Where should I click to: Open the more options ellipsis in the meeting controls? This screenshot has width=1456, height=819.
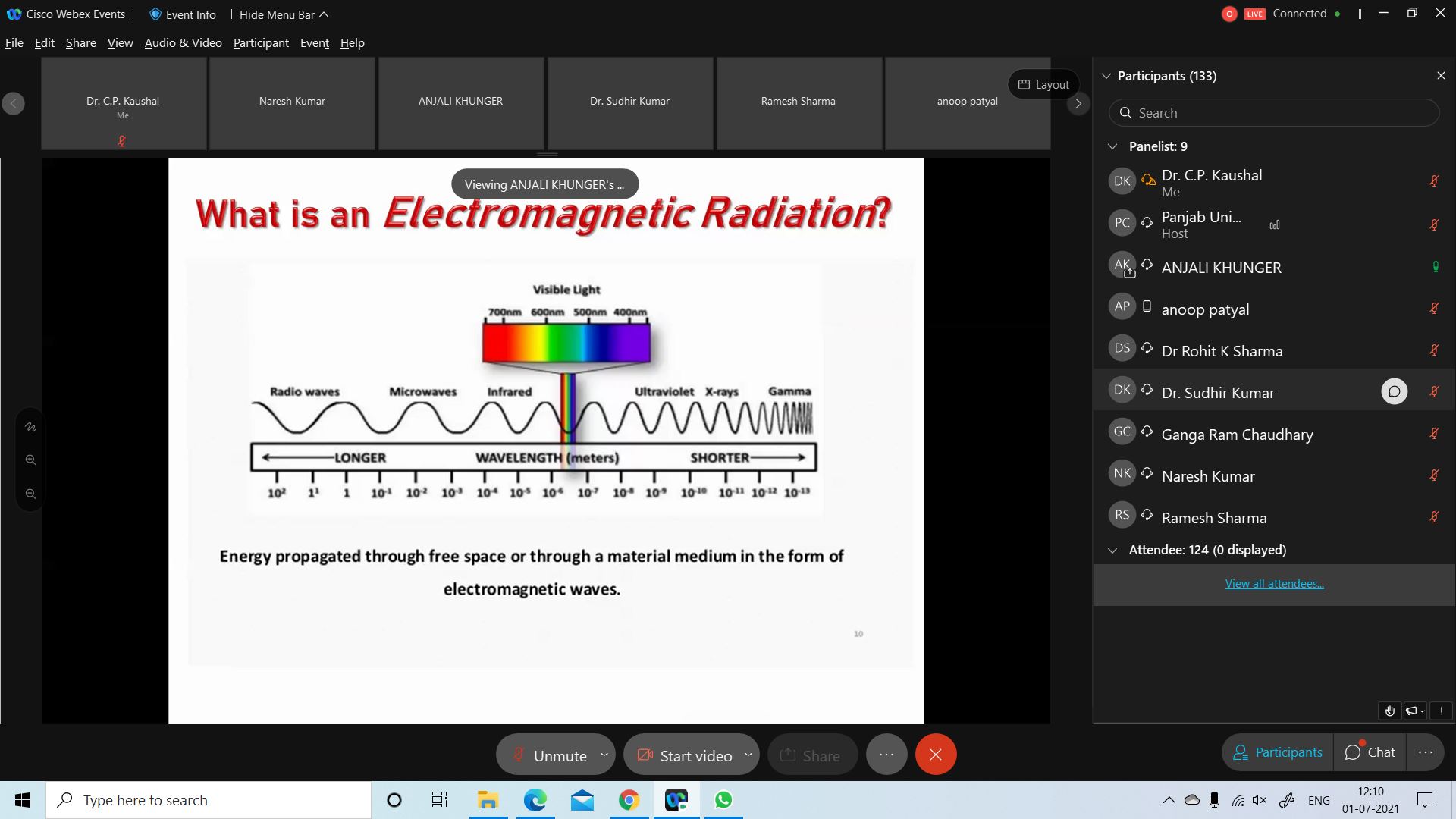[886, 755]
